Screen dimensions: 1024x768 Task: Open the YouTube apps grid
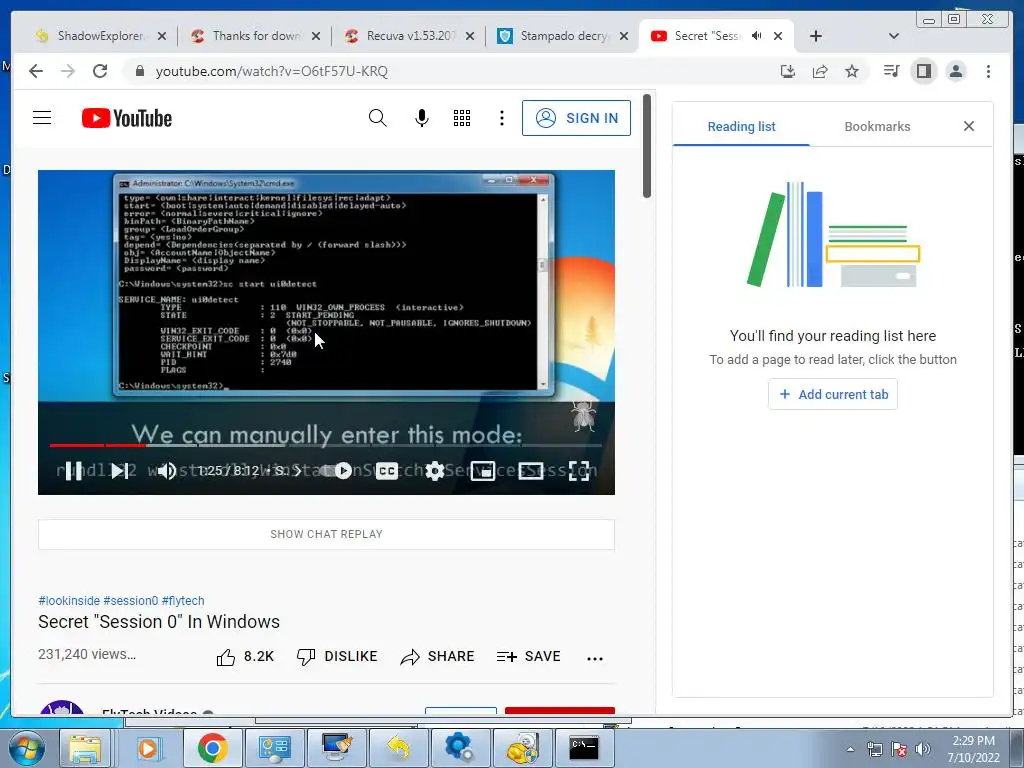(x=462, y=118)
